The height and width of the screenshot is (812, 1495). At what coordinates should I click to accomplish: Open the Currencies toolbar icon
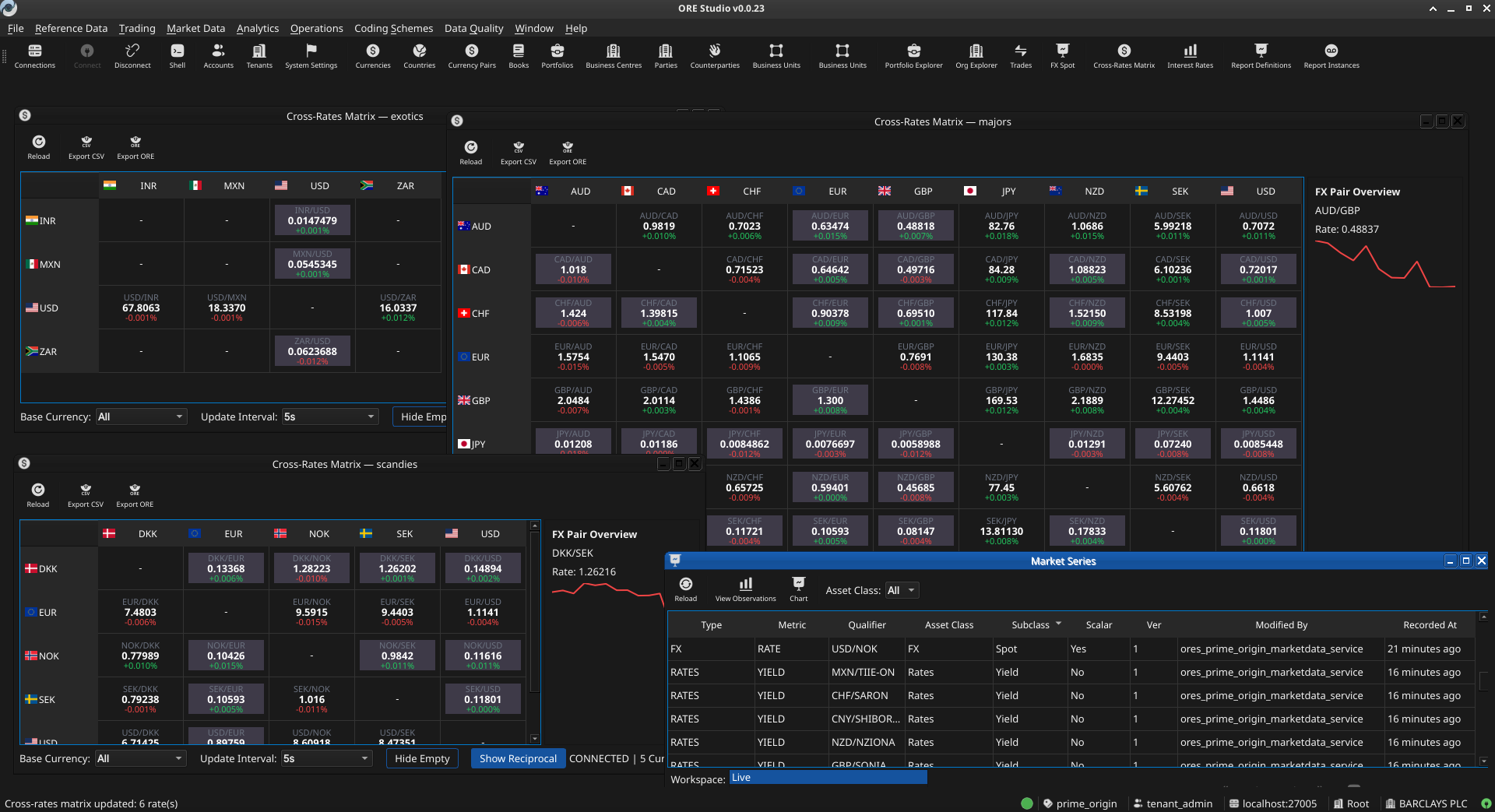373,56
